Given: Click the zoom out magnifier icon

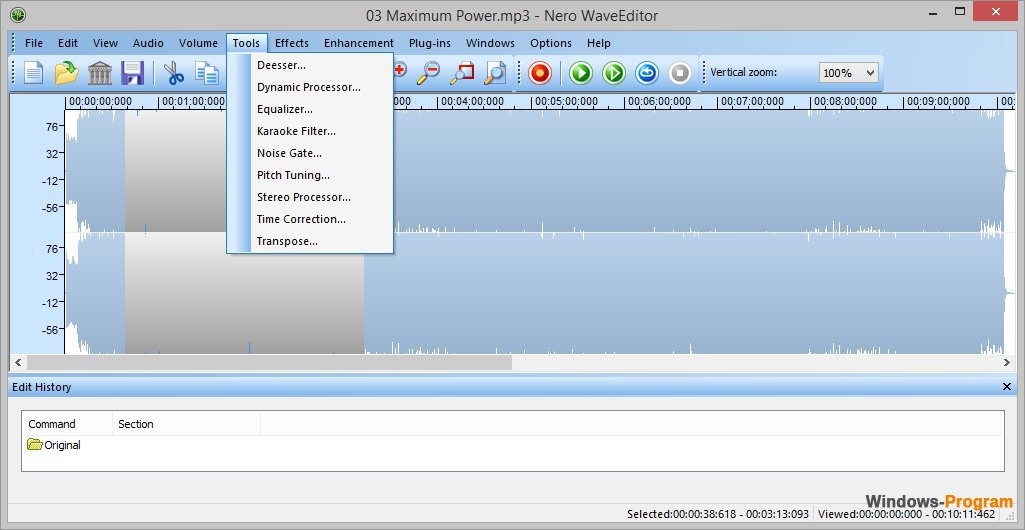Looking at the screenshot, I should [x=428, y=73].
